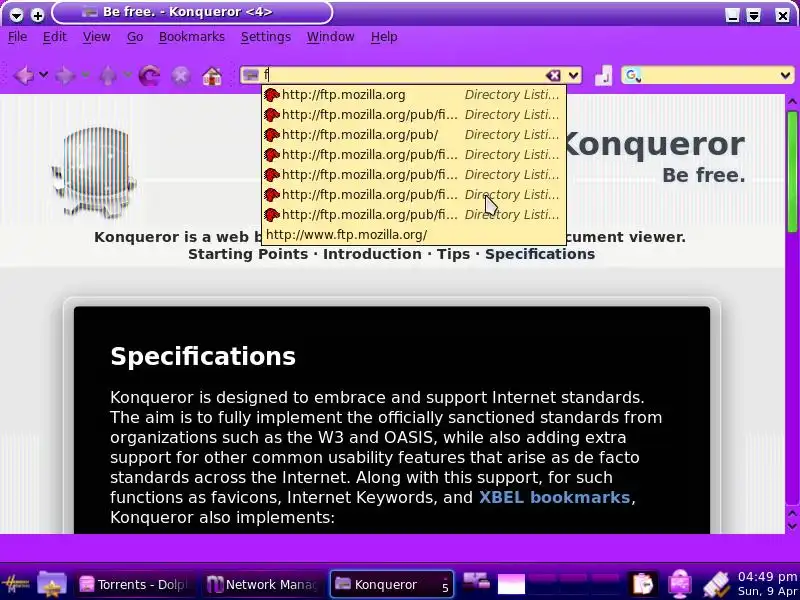800x600 pixels.
Task: Open the Window menu
Action: (x=331, y=37)
